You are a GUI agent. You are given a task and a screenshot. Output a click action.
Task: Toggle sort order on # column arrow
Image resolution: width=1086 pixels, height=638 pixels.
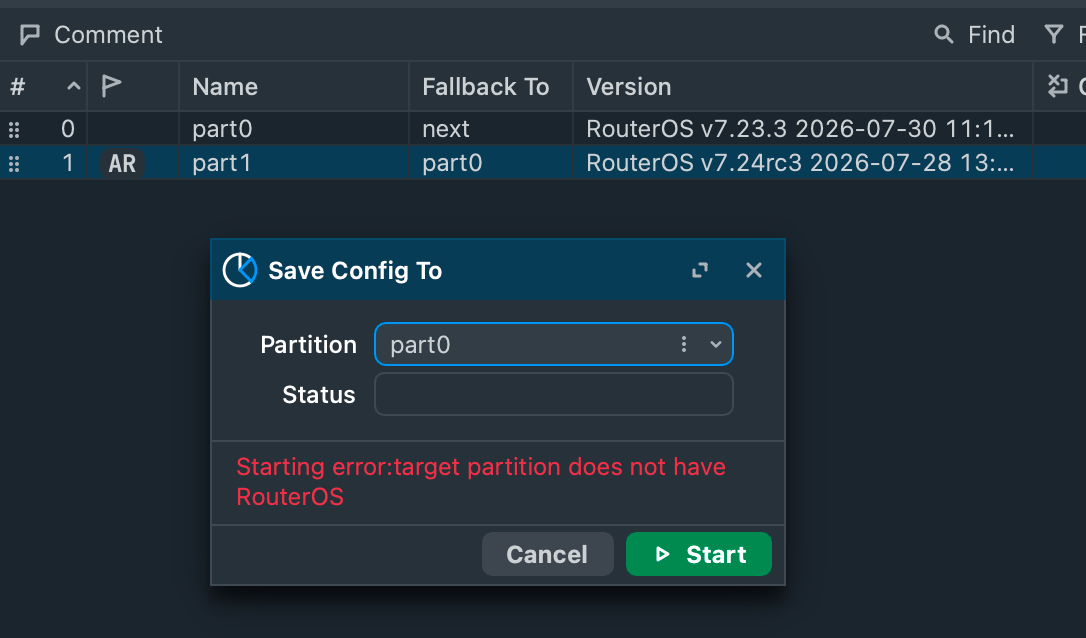(73, 87)
